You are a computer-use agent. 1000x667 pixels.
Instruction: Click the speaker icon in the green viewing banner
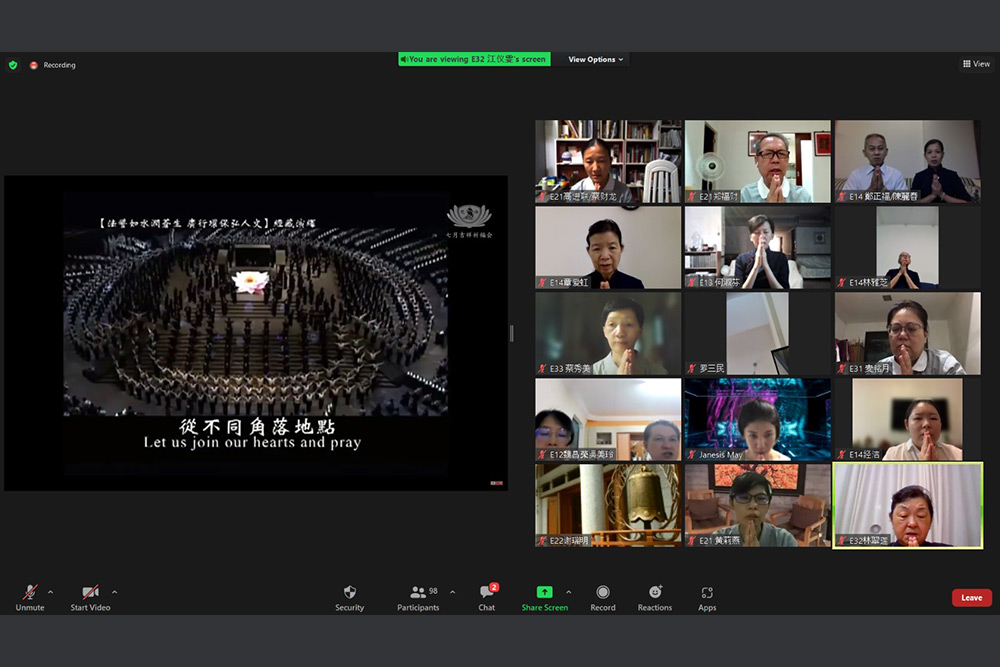[404, 59]
